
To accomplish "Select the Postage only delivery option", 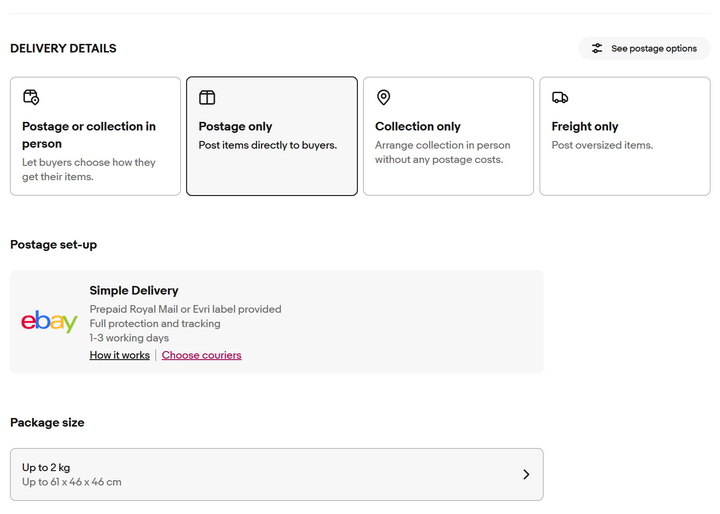I will pos(272,136).
